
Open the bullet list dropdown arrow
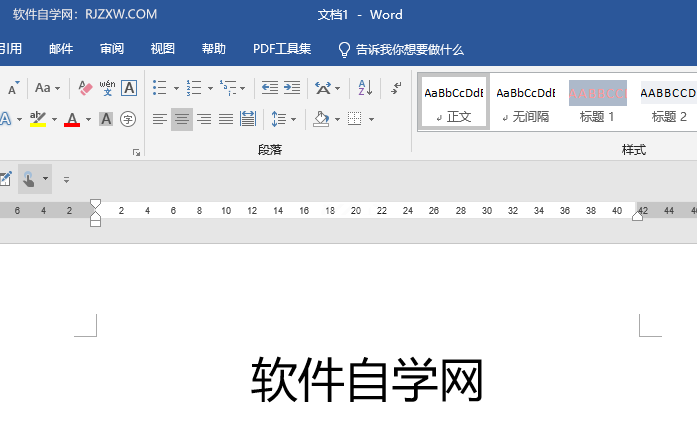pos(176,88)
